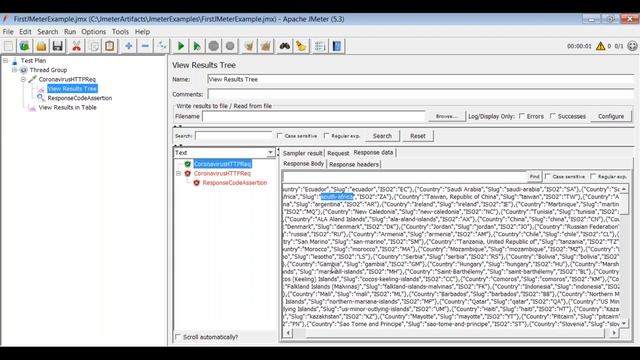Switch to the Sampler result tab
This screenshot has height=360, width=640.
coord(302,153)
